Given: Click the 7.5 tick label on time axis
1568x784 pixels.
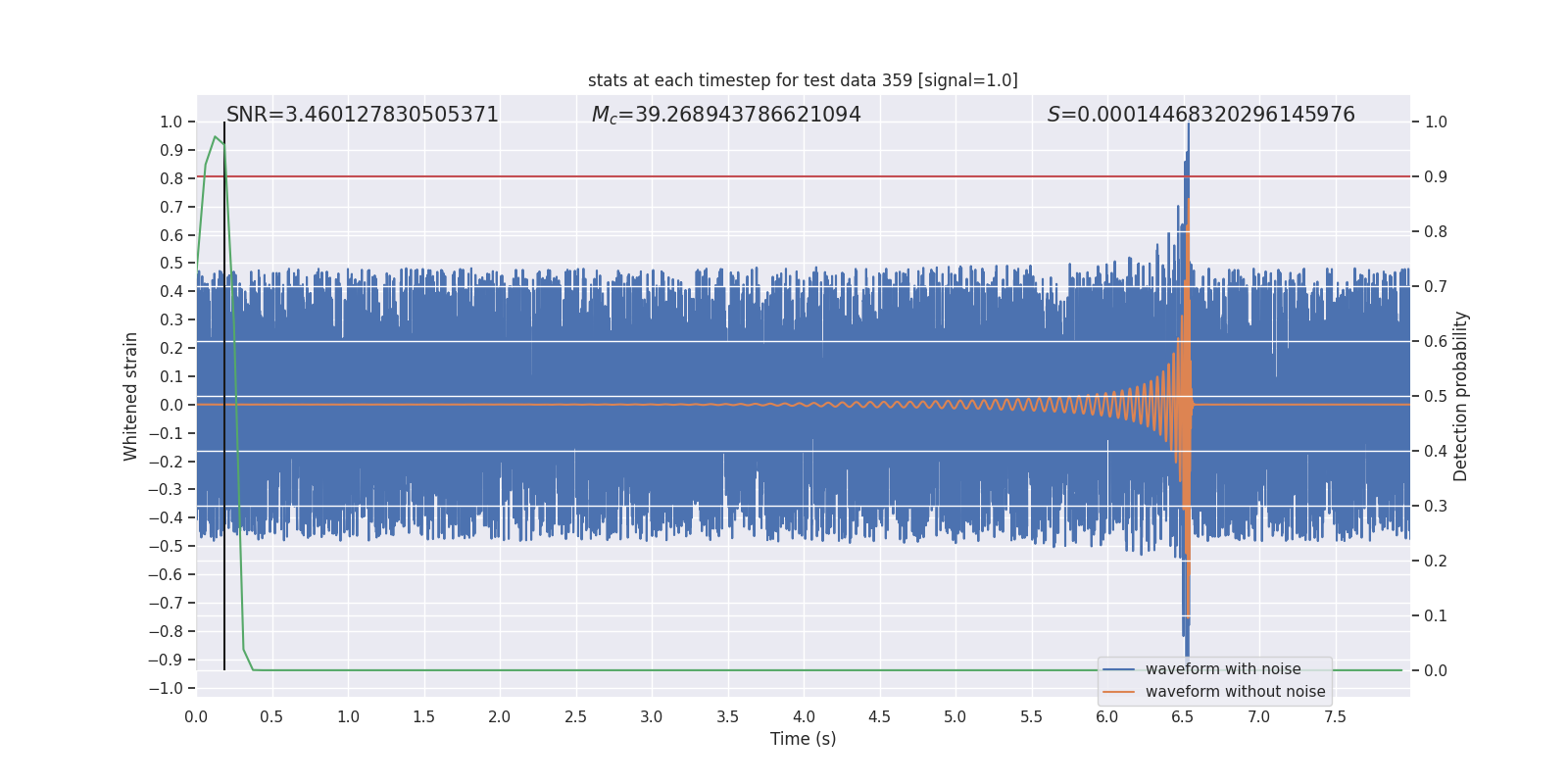Looking at the screenshot, I should pyautogui.click(x=1335, y=717).
